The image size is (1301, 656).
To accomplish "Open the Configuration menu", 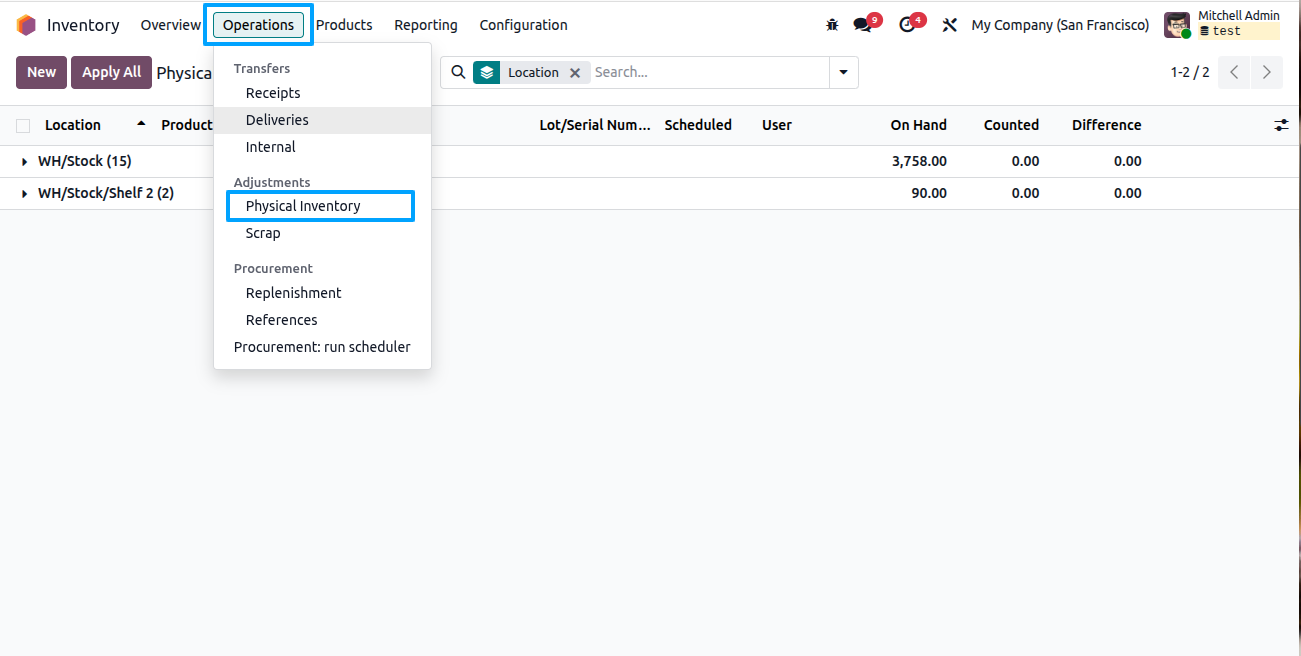I will pos(523,25).
